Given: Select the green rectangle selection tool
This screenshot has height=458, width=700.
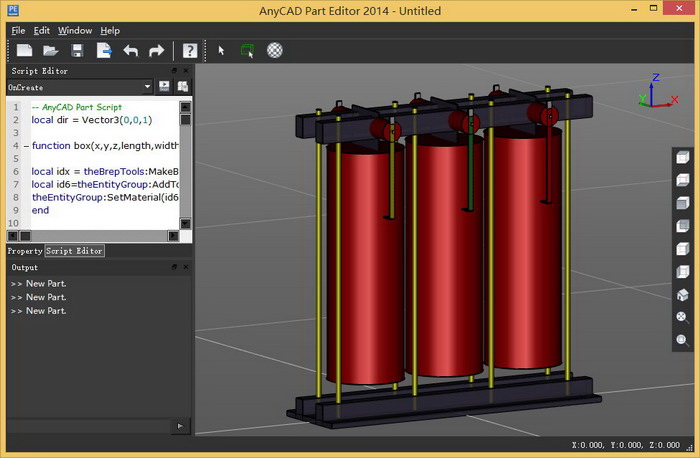Looking at the screenshot, I should (247, 50).
